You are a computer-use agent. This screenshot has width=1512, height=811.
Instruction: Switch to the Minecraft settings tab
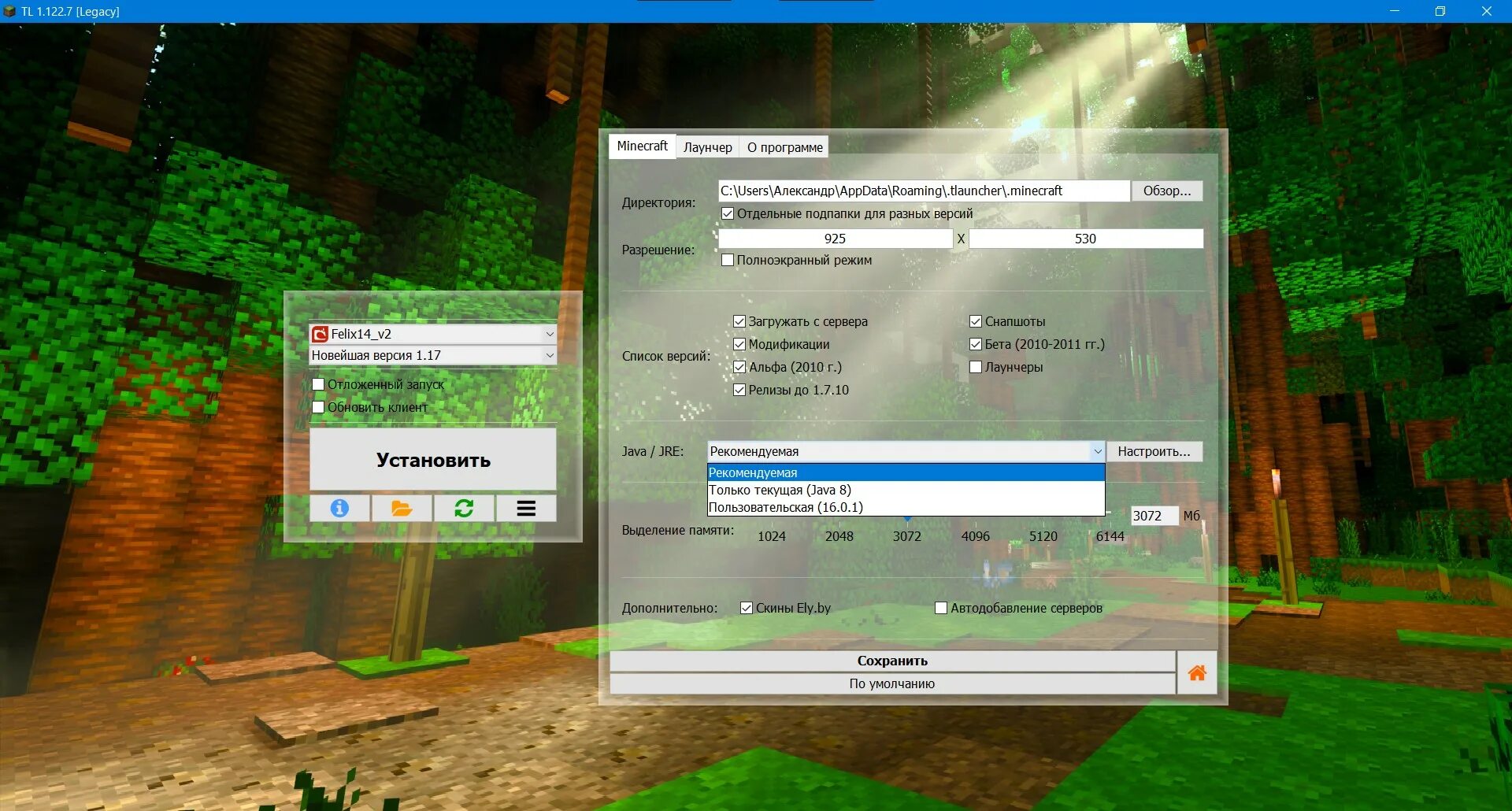coord(642,146)
